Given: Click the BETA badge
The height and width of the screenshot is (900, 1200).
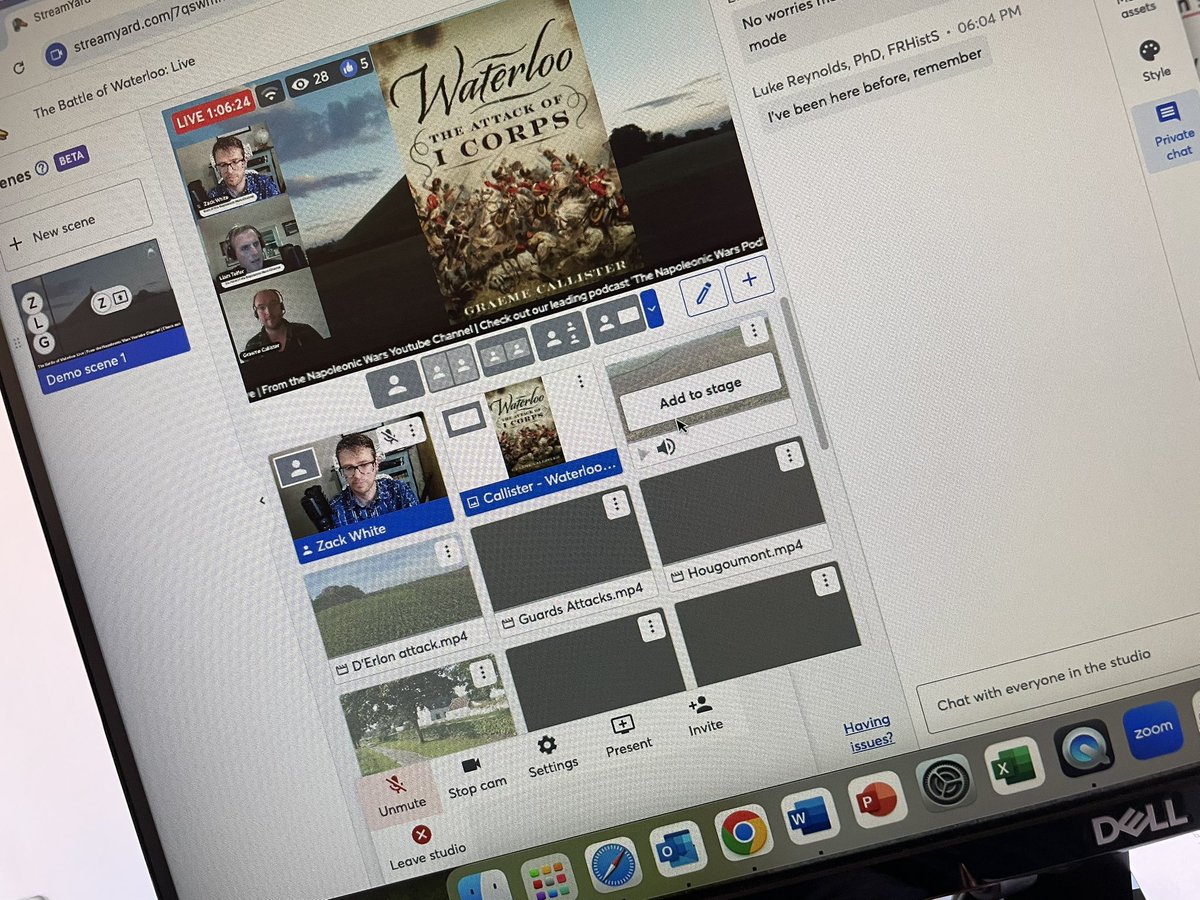Looking at the screenshot, I should click(x=71, y=158).
